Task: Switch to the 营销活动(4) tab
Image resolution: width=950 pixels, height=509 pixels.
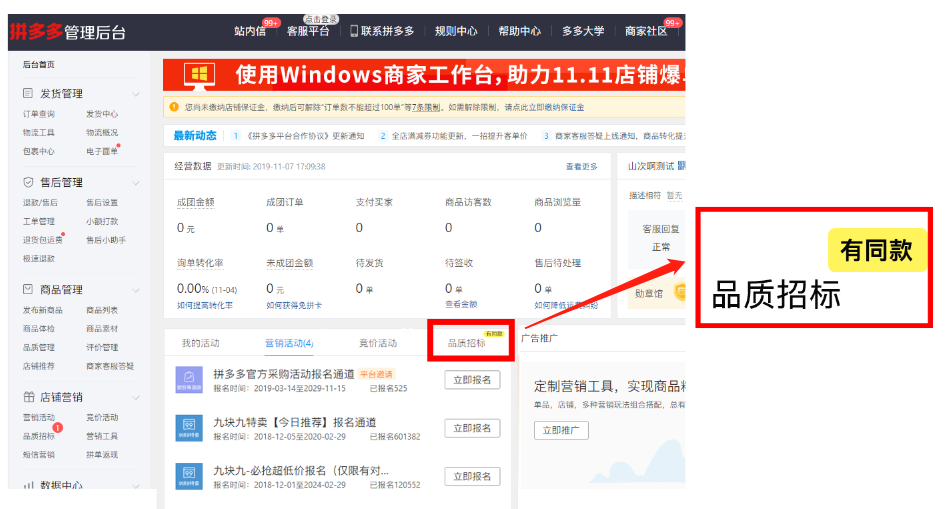Action: pyautogui.click(x=289, y=343)
